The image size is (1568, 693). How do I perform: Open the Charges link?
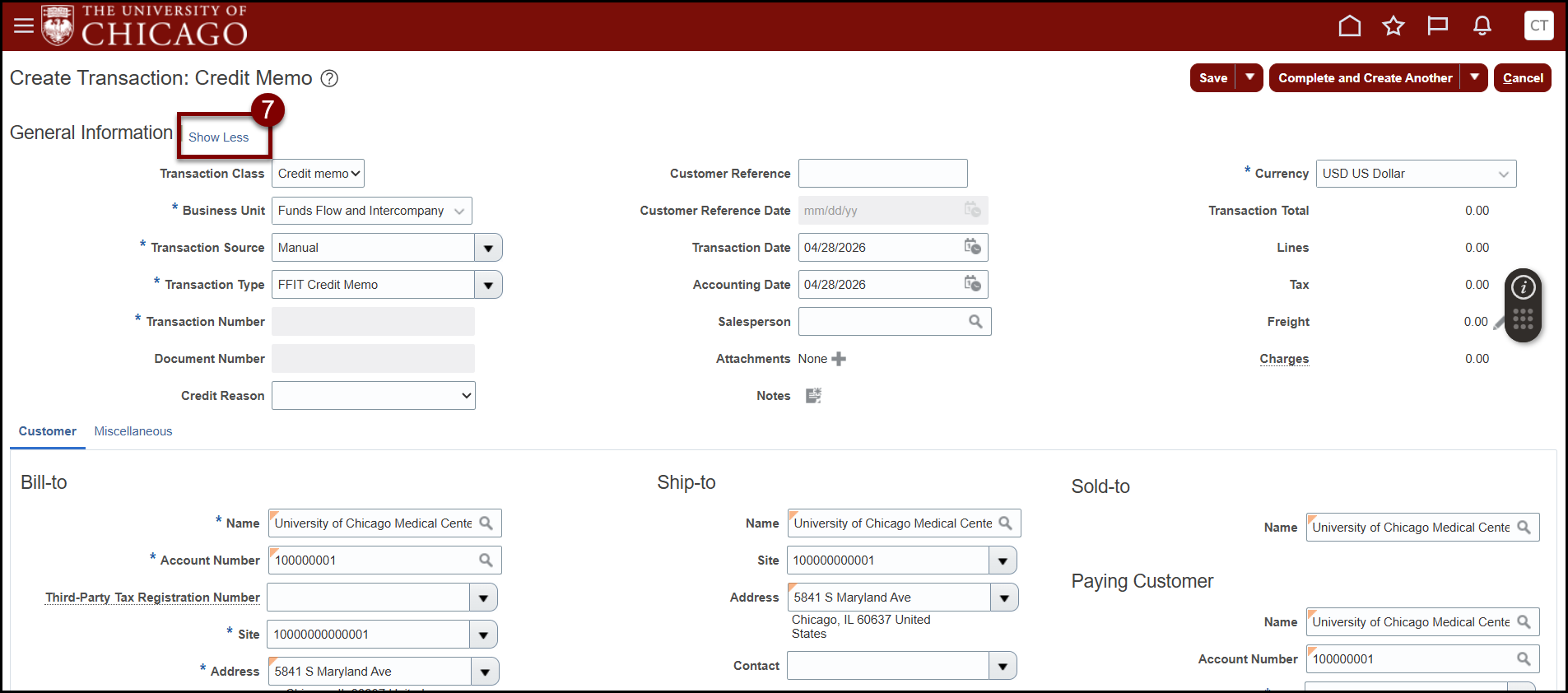(x=1284, y=359)
